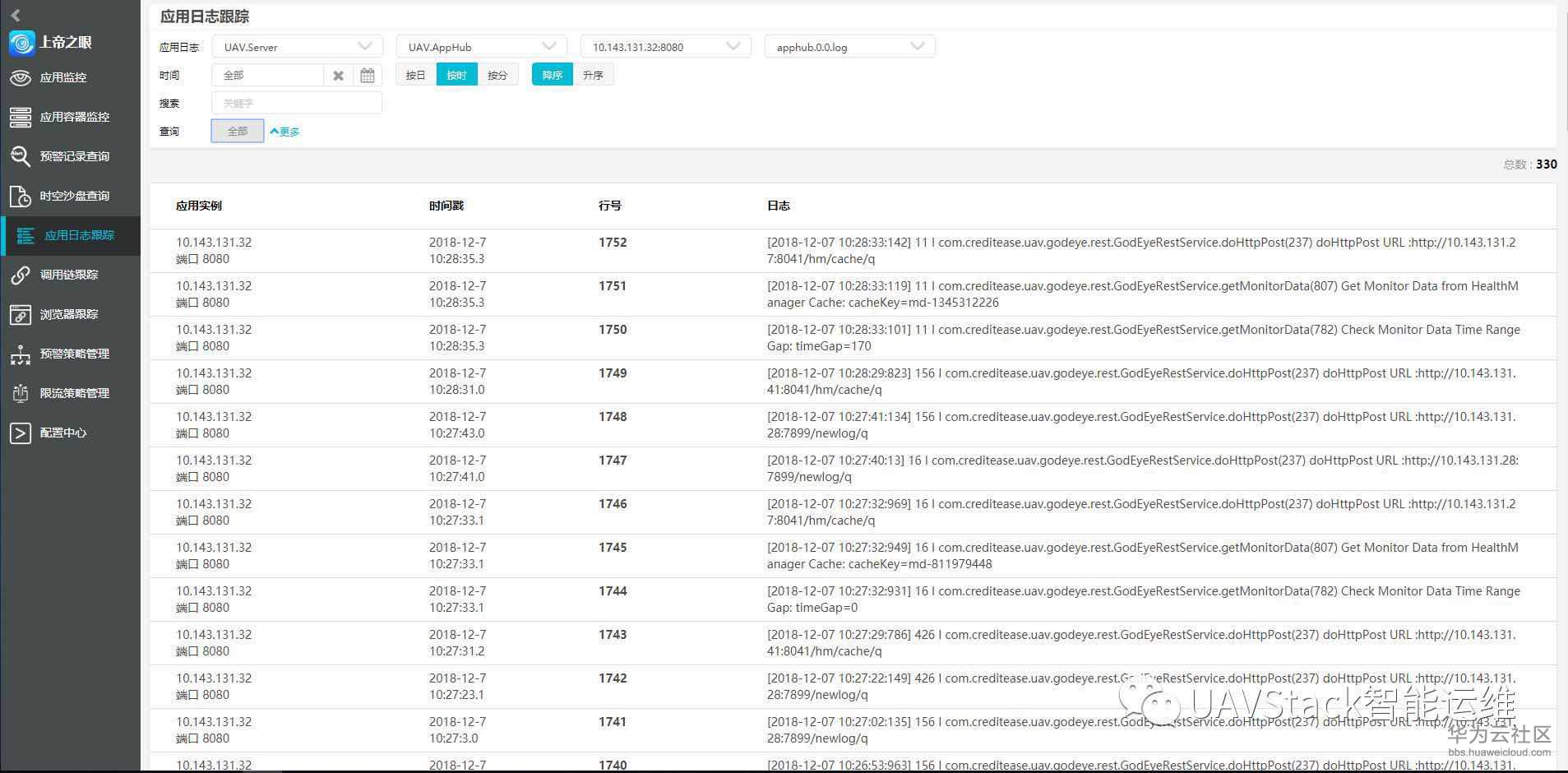
Task: Click line number 1742
Action: [x=613, y=678]
